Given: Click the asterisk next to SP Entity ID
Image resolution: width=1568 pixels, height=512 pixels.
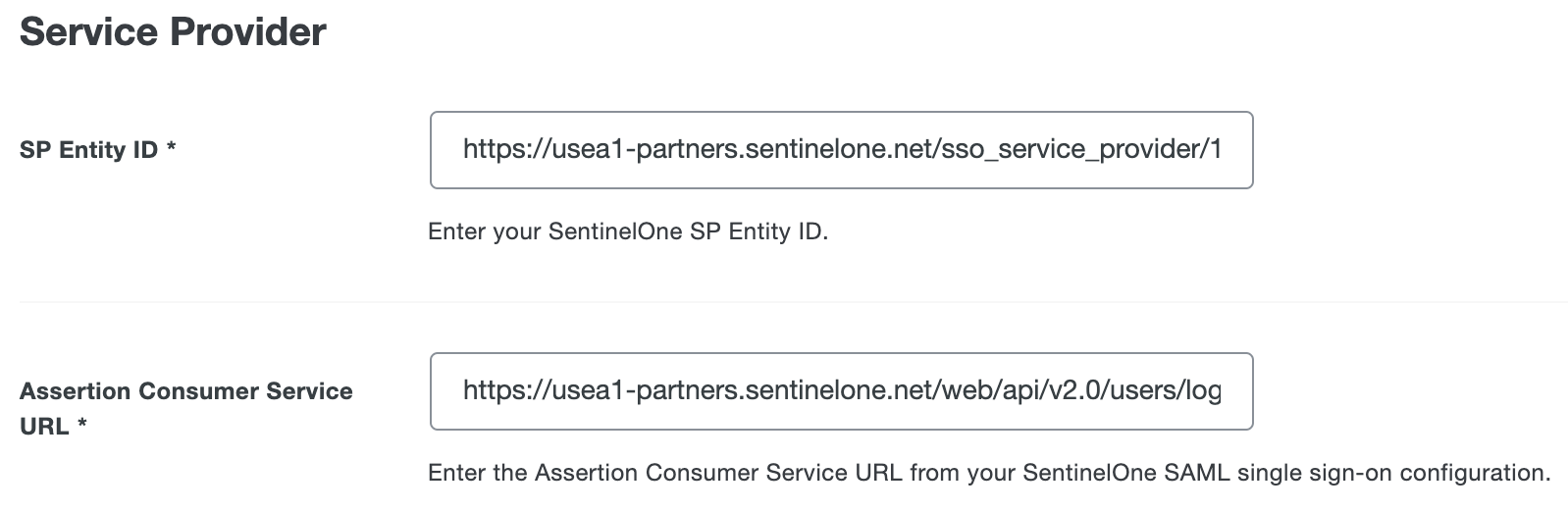Looking at the screenshot, I should (x=172, y=149).
